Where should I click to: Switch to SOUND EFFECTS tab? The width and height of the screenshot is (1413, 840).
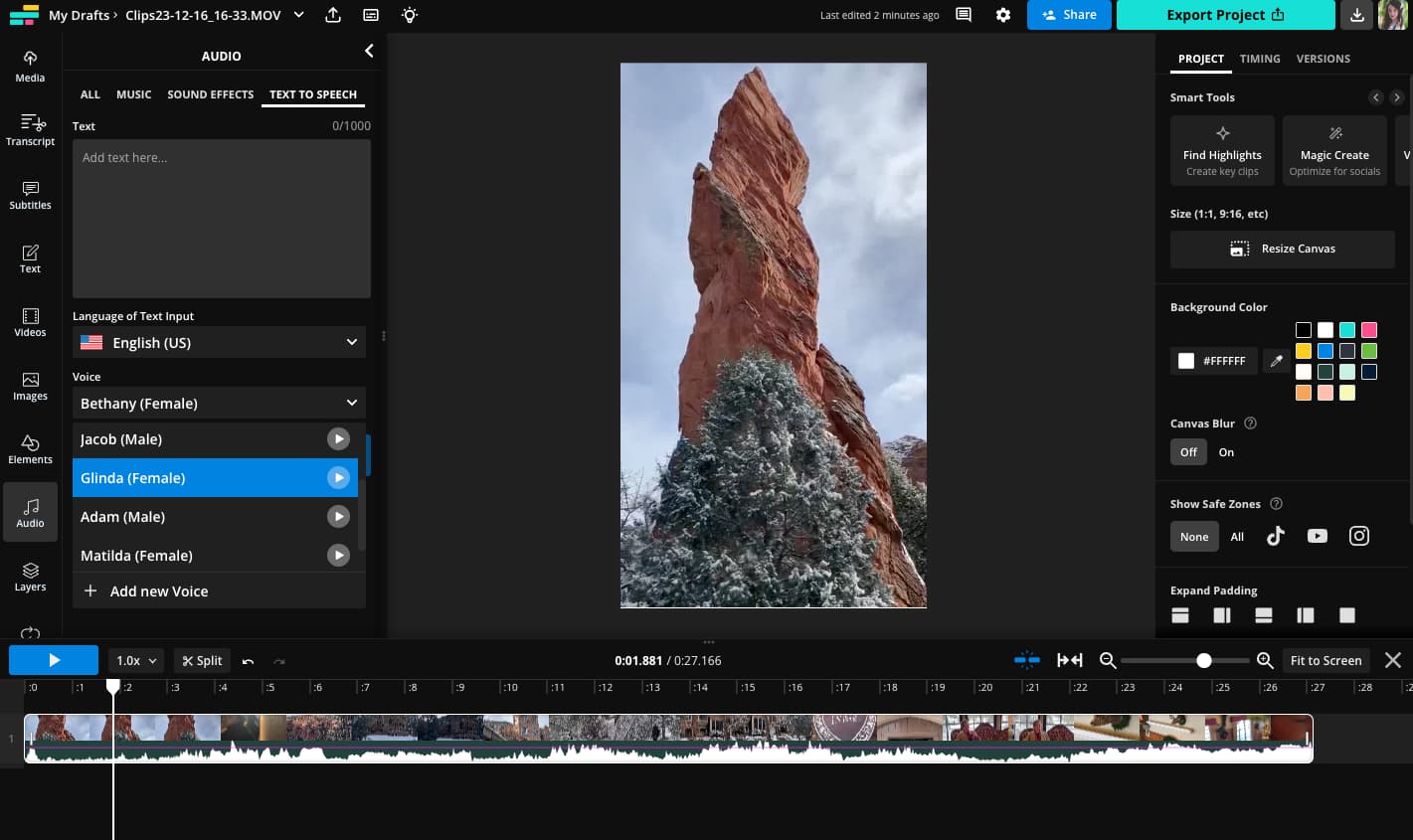(x=211, y=94)
